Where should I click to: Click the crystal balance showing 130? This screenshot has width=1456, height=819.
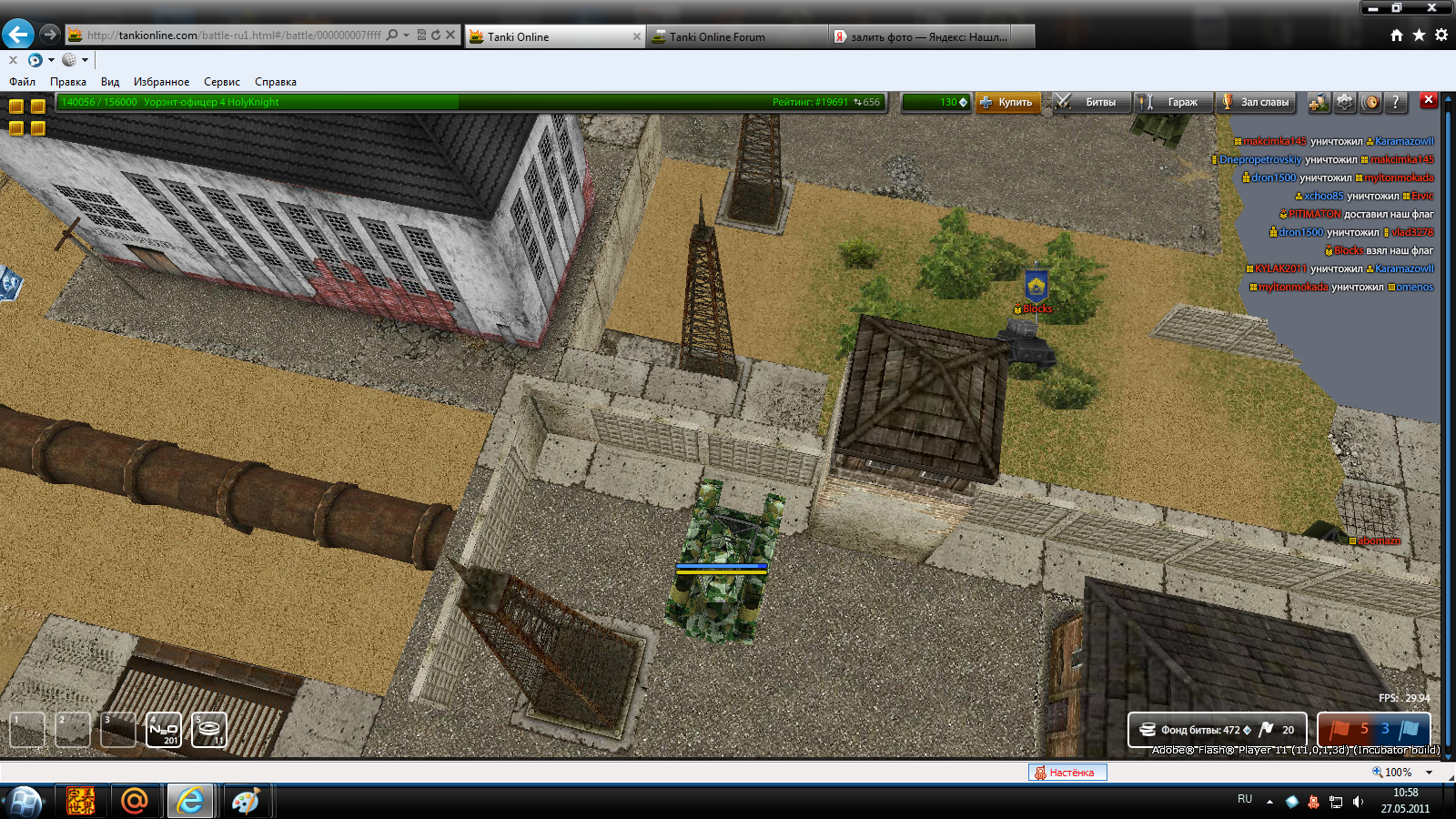pyautogui.click(x=936, y=102)
